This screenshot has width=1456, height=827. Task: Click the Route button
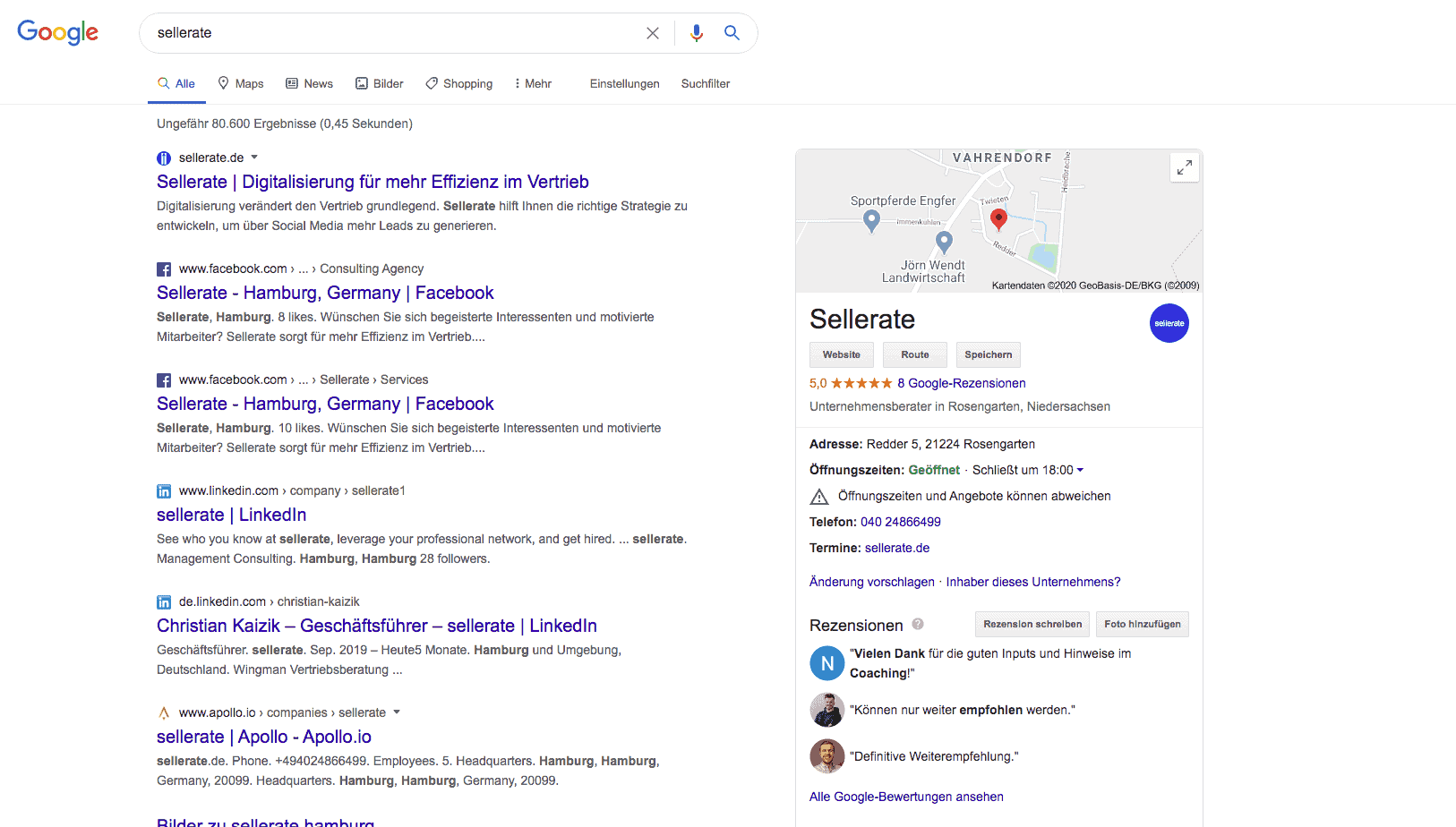coord(915,354)
